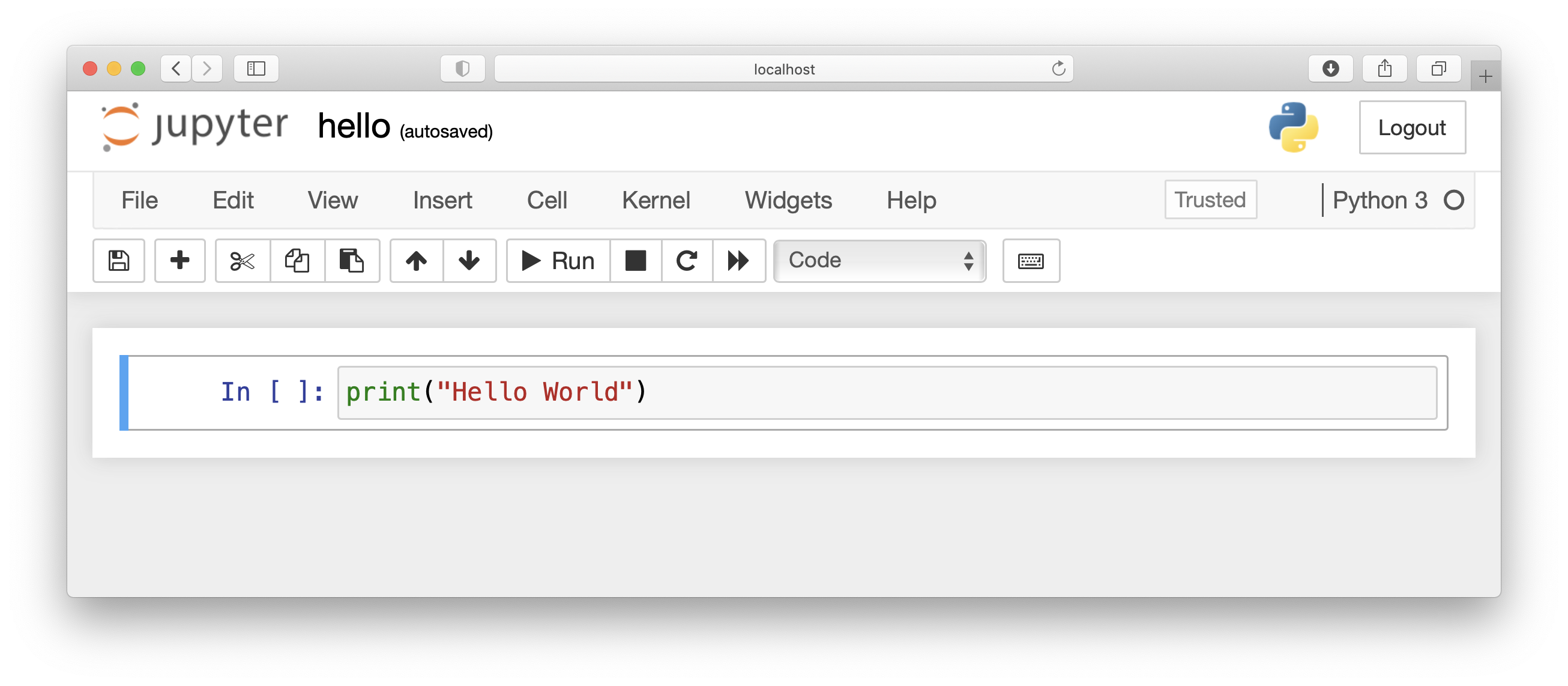Click the Save notebook icon
This screenshot has height=686, width=1568.
(x=119, y=261)
